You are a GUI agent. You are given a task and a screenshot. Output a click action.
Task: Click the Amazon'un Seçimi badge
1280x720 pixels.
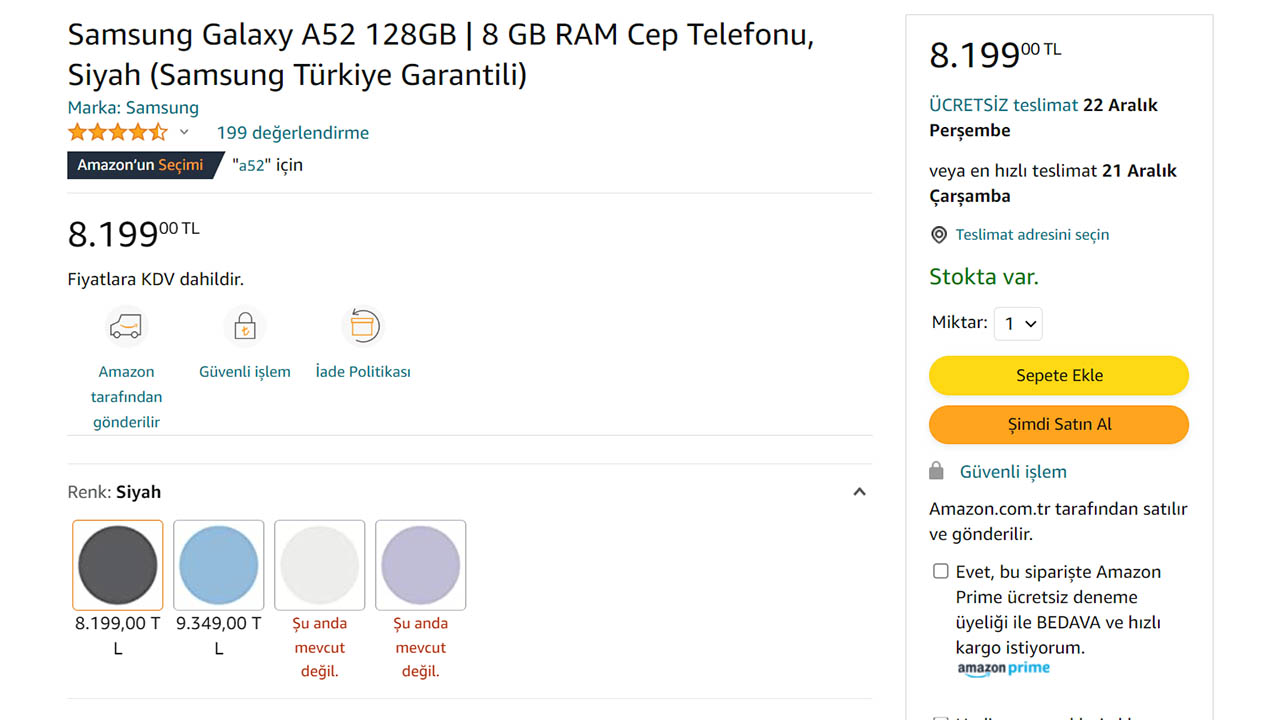coord(141,165)
